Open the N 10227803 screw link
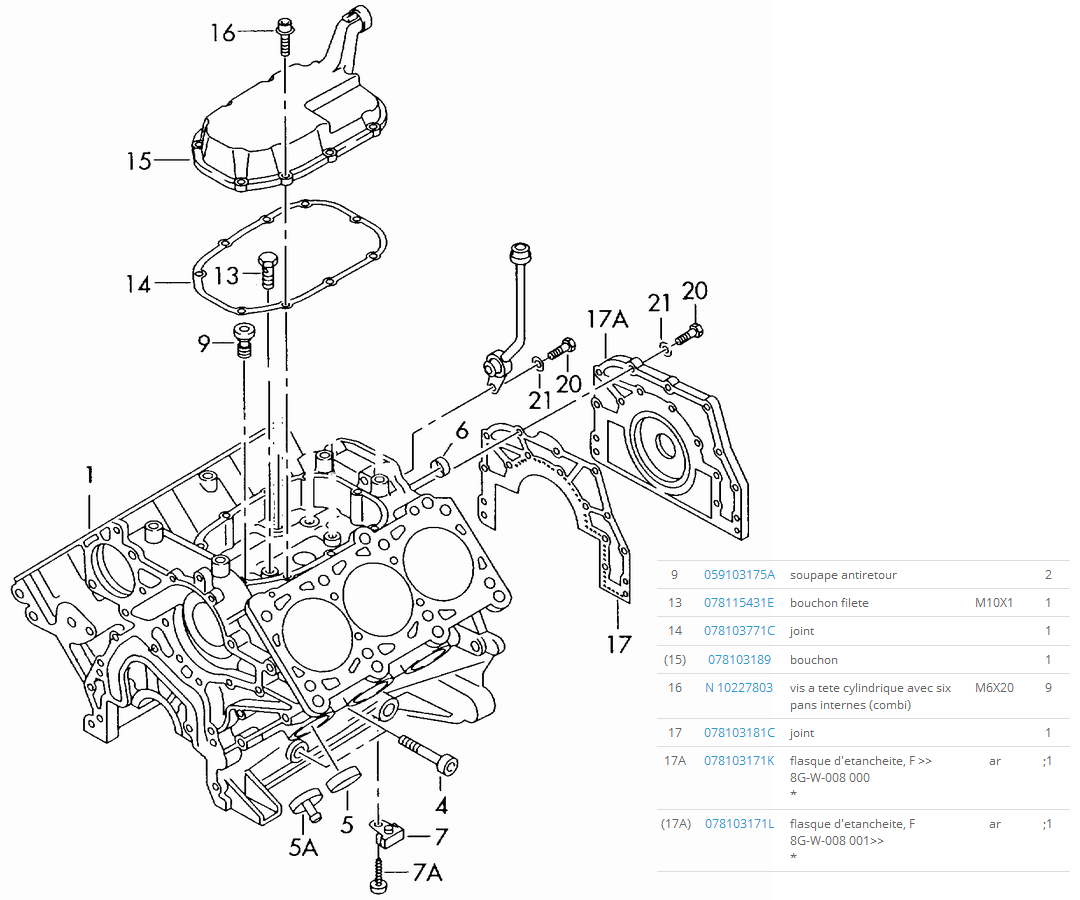The image size is (1080, 900). (739, 688)
